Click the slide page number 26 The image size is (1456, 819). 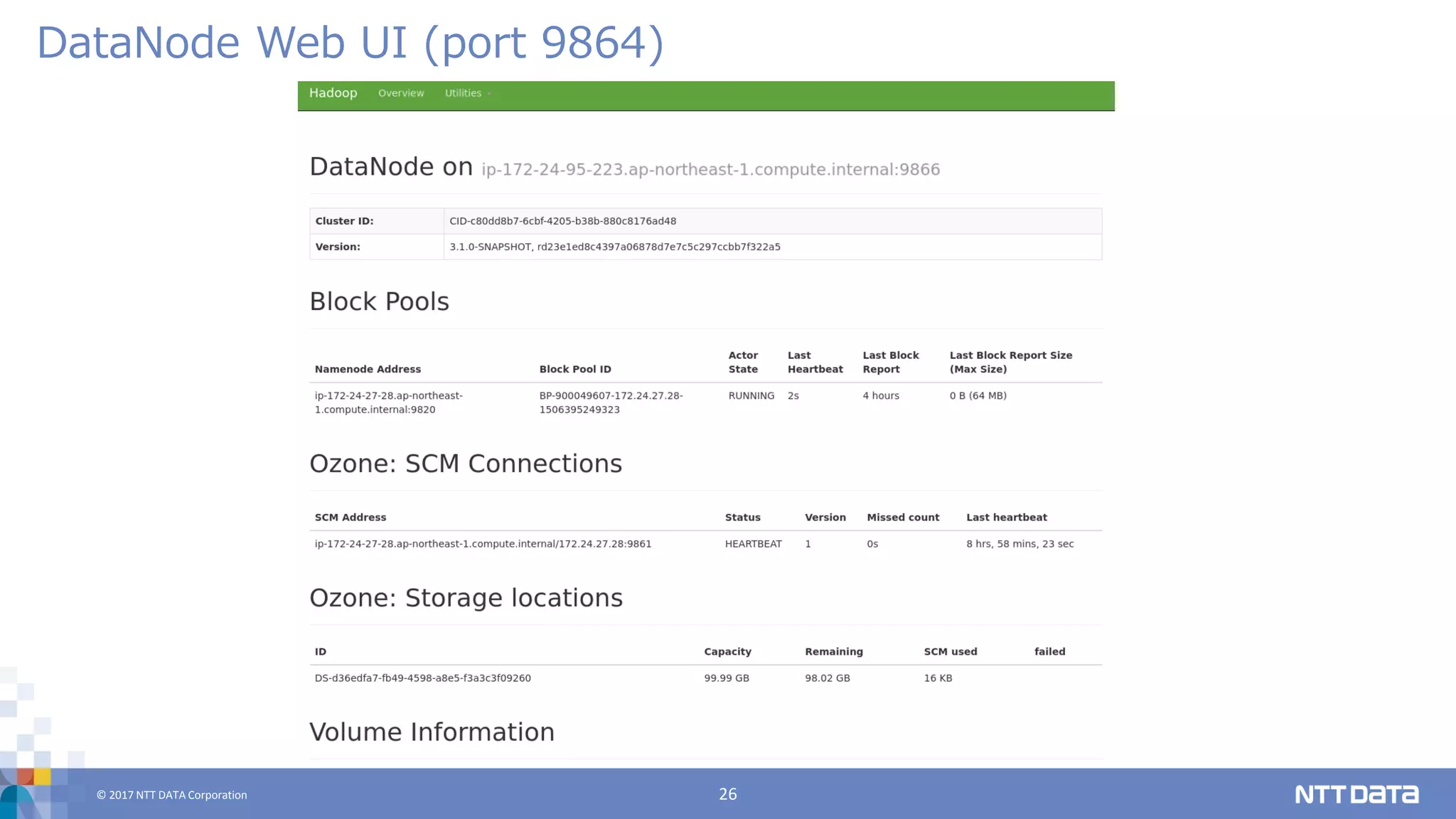click(727, 794)
